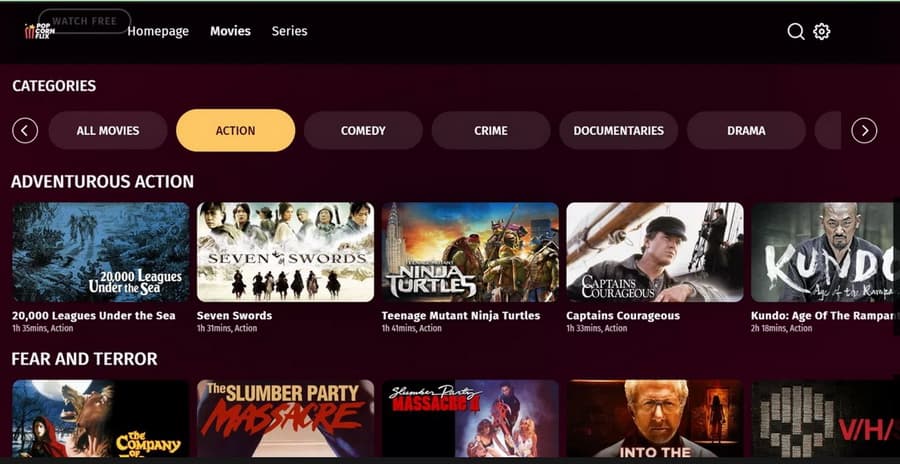Go to the Homepage tab
This screenshot has height=464, width=900.
click(x=158, y=31)
